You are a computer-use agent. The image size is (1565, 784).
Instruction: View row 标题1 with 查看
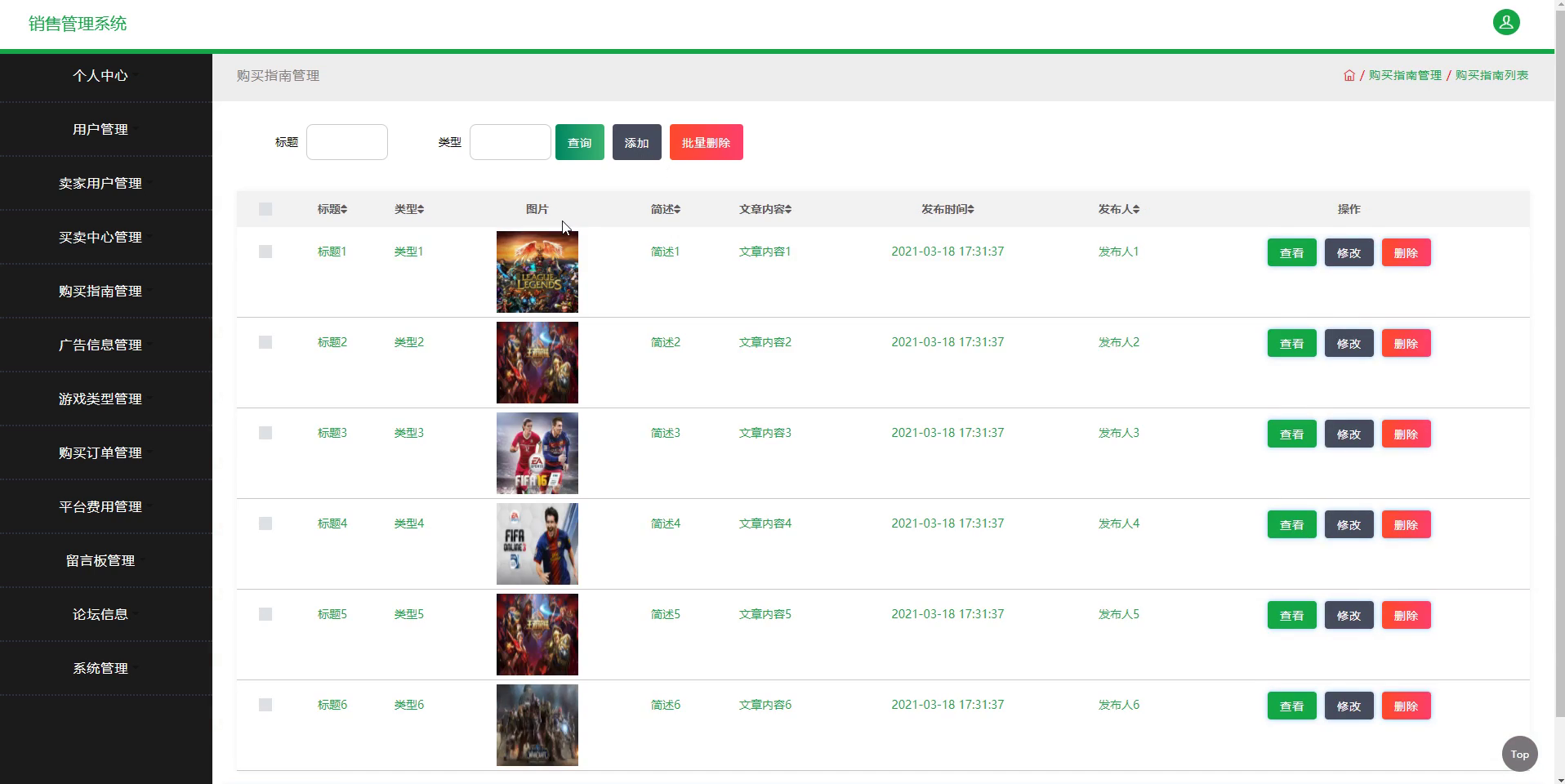click(x=1291, y=252)
